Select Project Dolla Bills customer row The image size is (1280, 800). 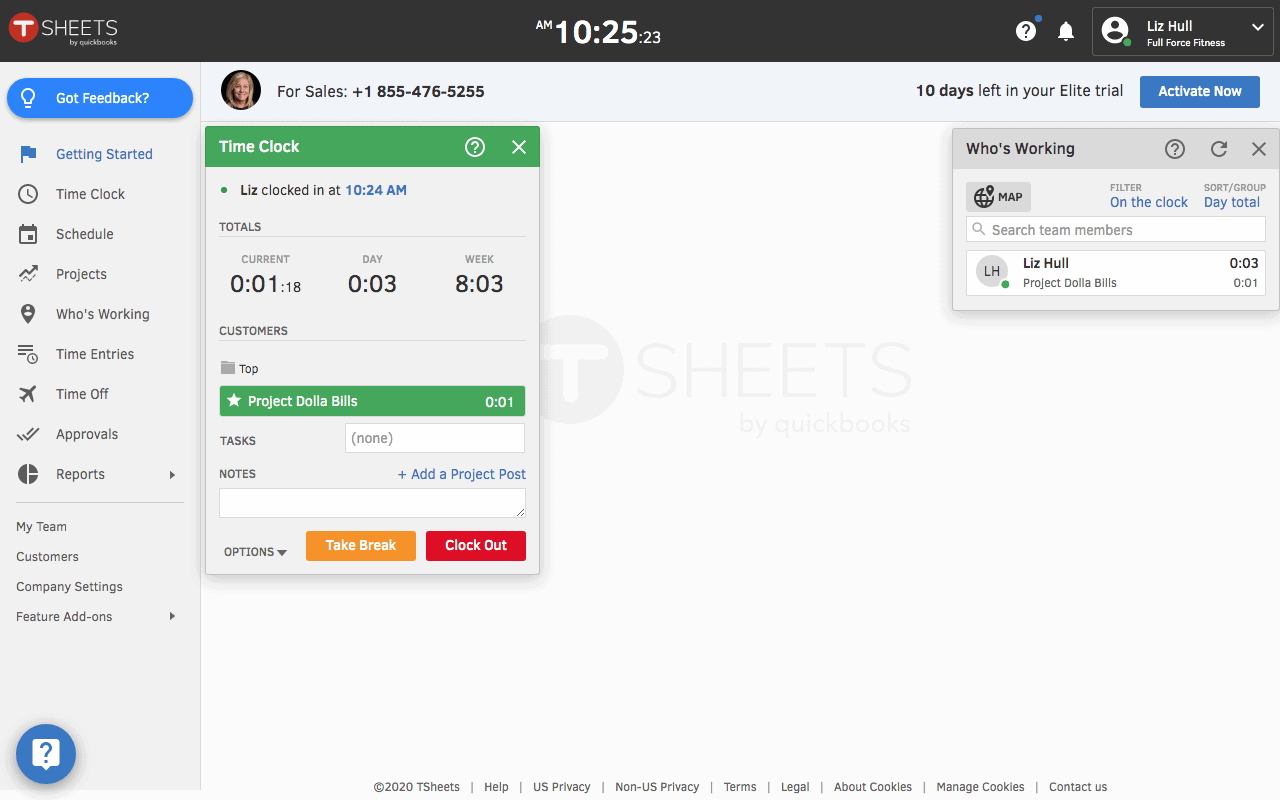pyautogui.click(x=372, y=401)
